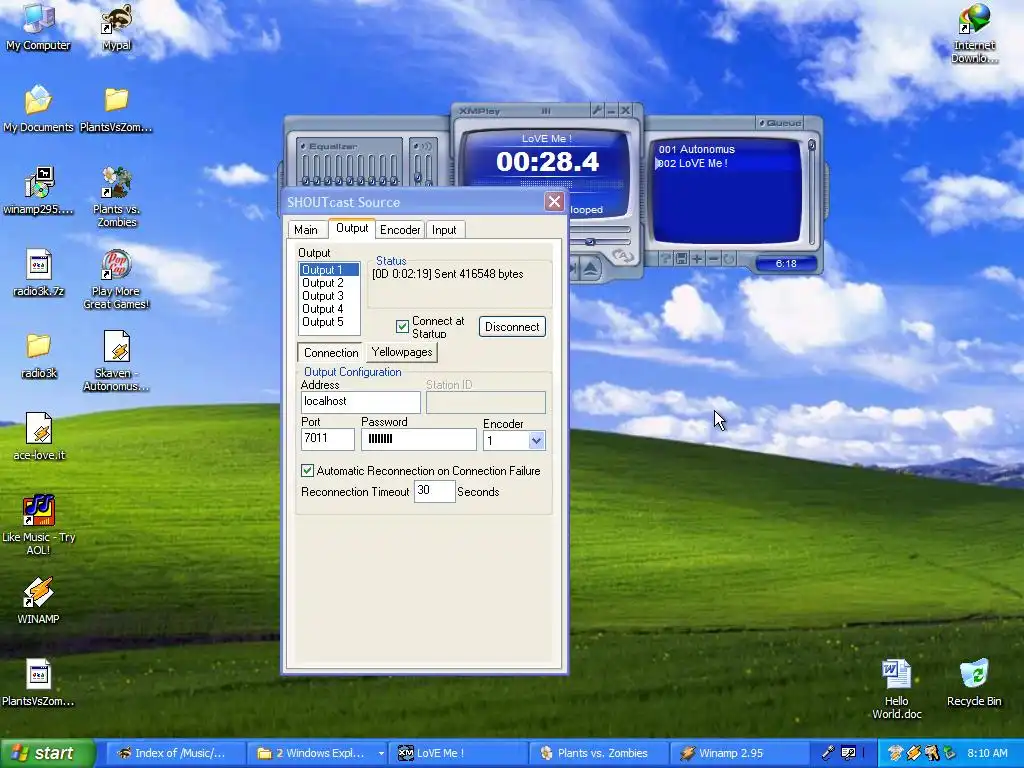The width and height of the screenshot is (1024, 768).
Task: Switch to the Encoder tab
Action: pyautogui.click(x=400, y=230)
